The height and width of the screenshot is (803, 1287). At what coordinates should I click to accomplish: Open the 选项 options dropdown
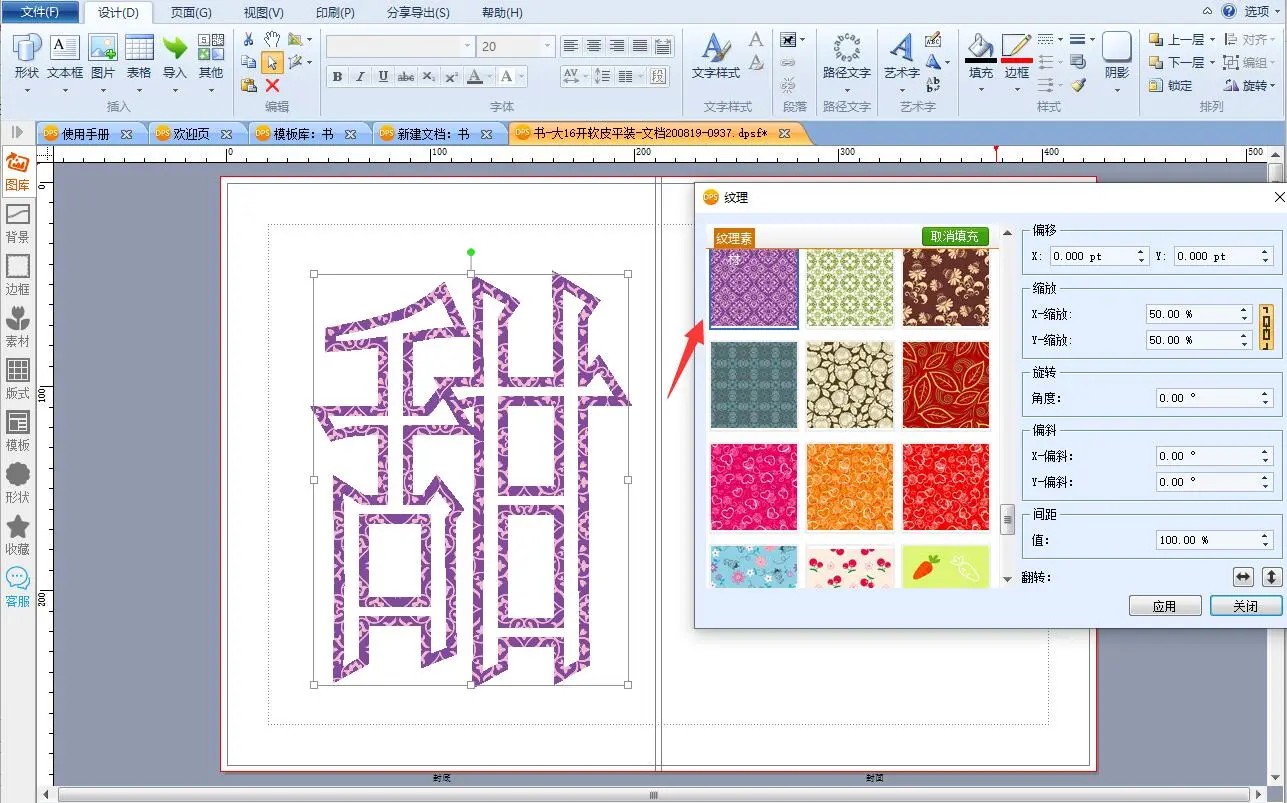click(x=1262, y=12)
